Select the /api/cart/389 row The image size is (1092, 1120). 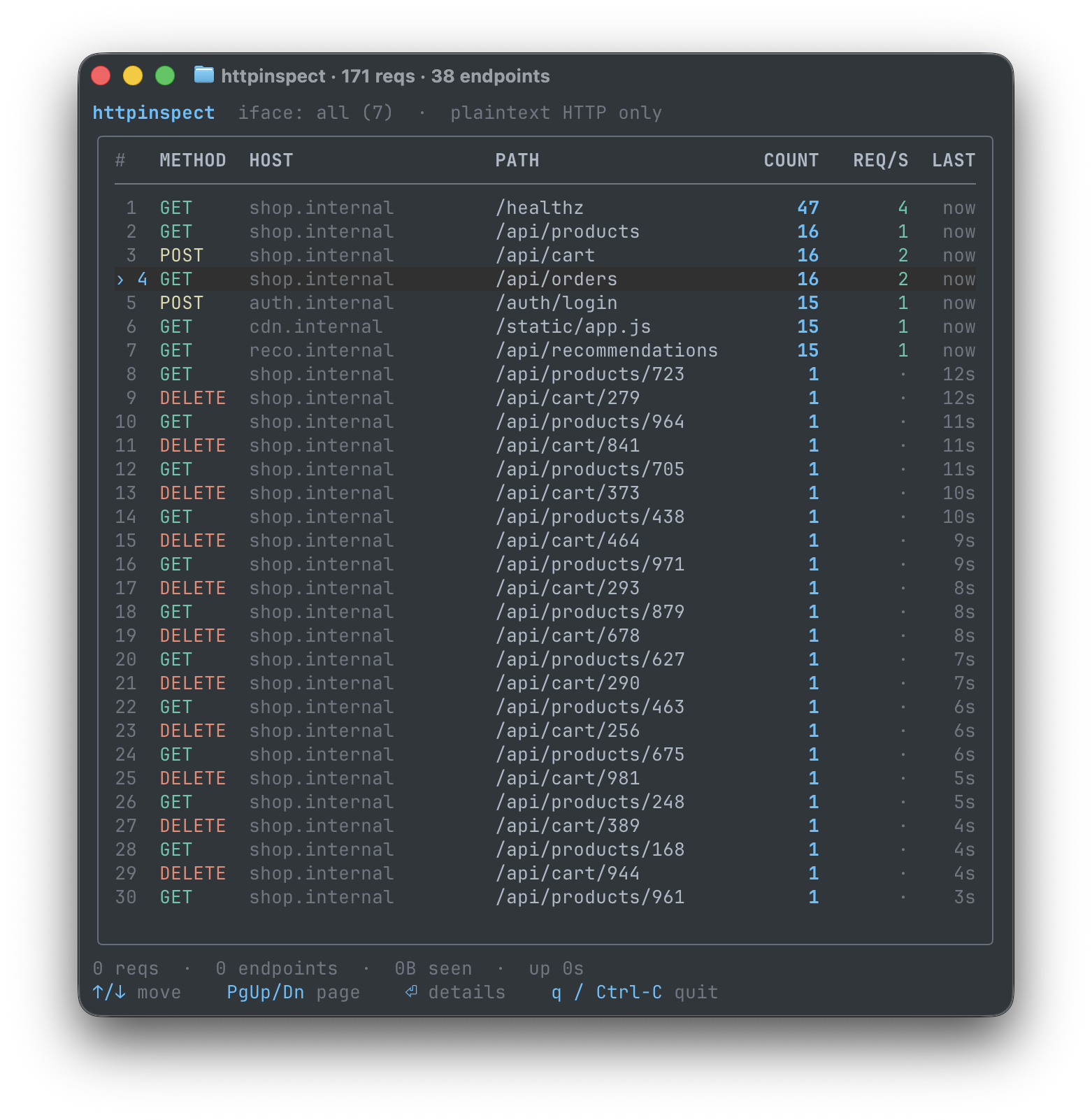pos(545,826)
